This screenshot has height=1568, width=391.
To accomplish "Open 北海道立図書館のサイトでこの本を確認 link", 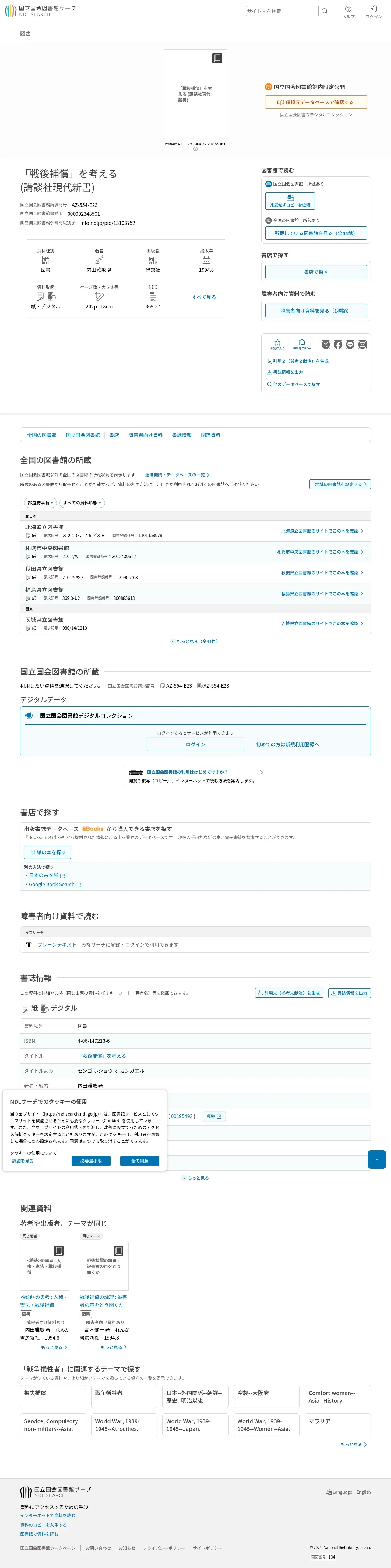I will [322, 531].
